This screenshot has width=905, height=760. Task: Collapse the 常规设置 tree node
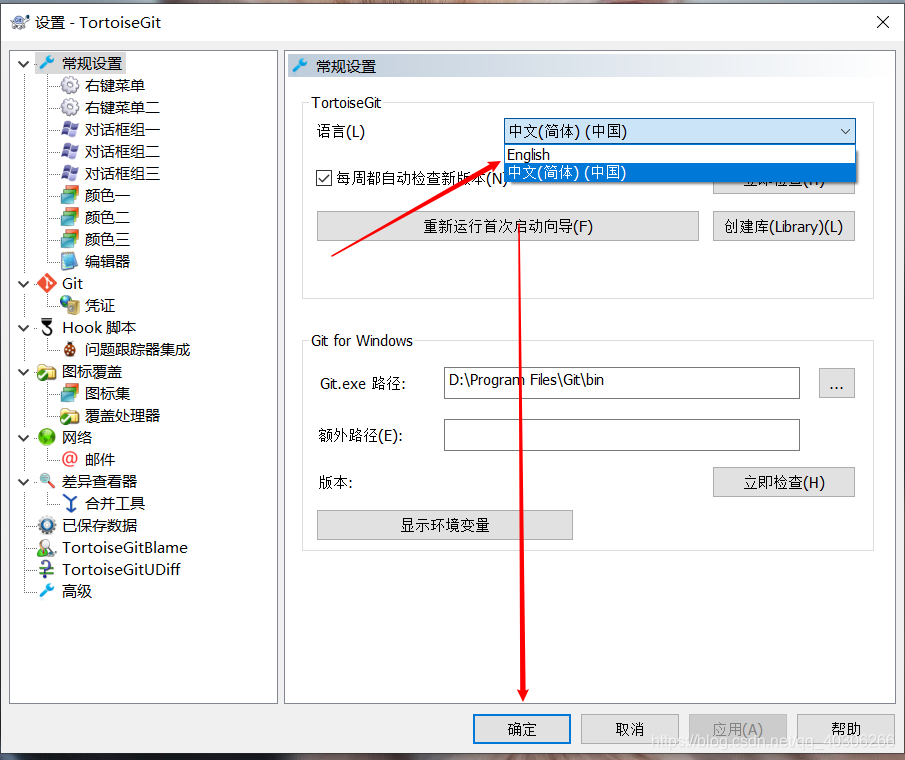point(24,63)
